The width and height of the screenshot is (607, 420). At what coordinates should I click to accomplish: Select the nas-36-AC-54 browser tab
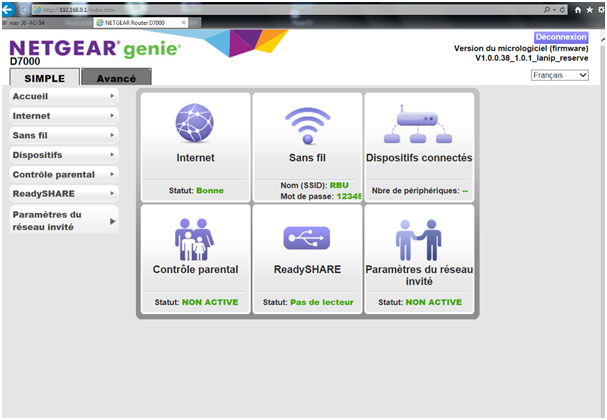(x=46, y=23)
